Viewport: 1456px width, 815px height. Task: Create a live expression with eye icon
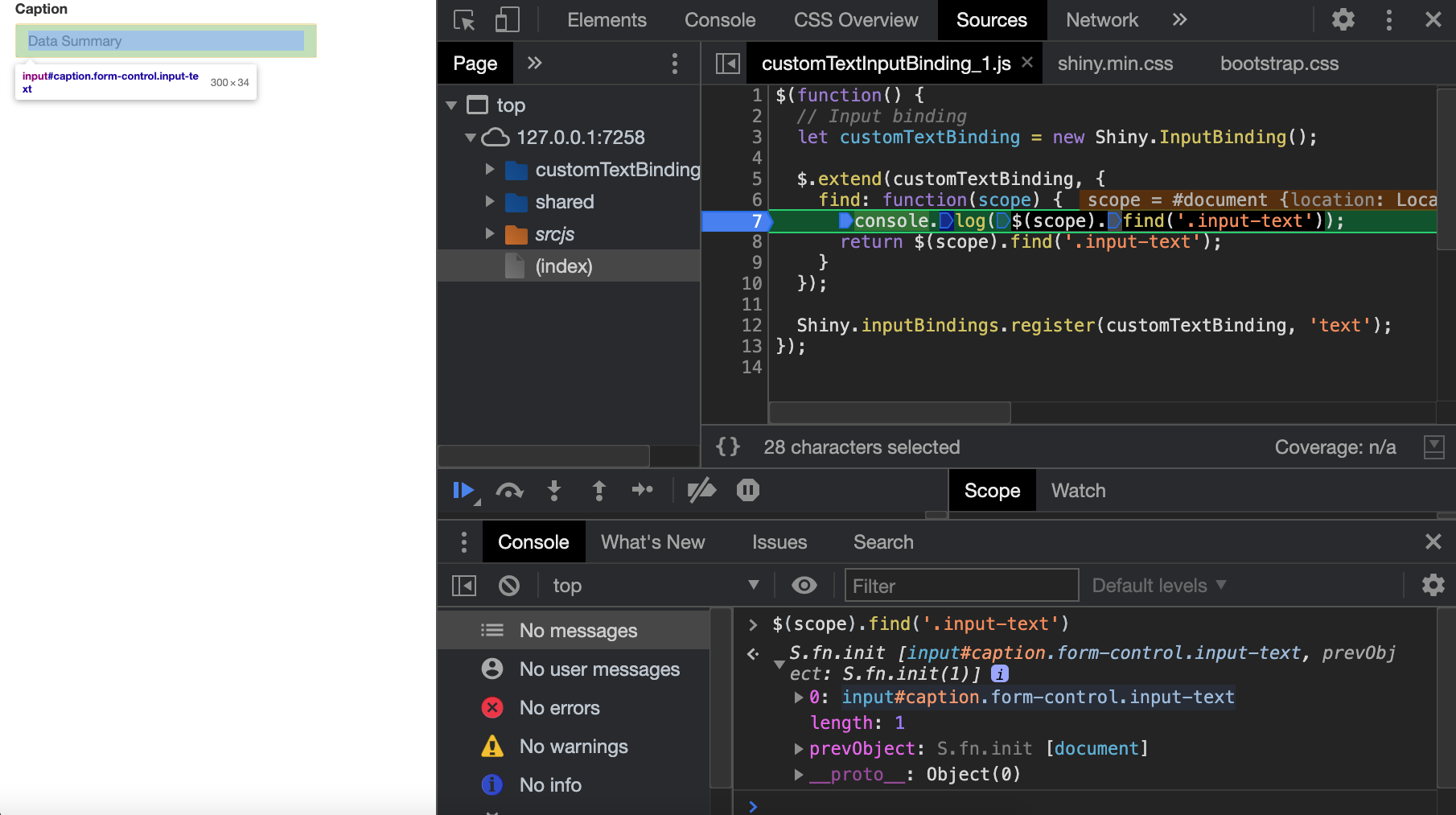click(x=804, y=586)
